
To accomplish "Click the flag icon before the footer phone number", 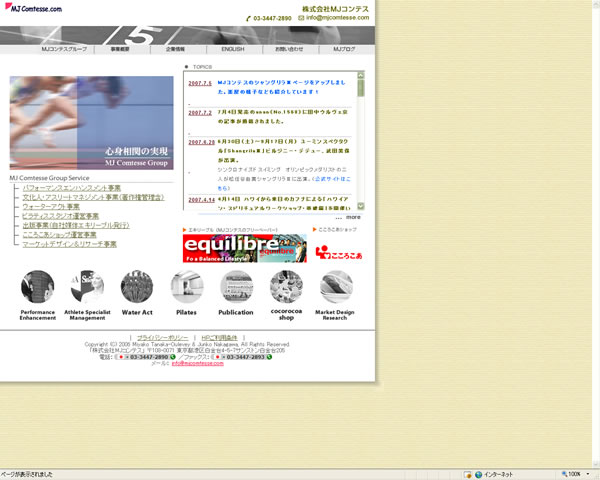I will click(121, 357).
